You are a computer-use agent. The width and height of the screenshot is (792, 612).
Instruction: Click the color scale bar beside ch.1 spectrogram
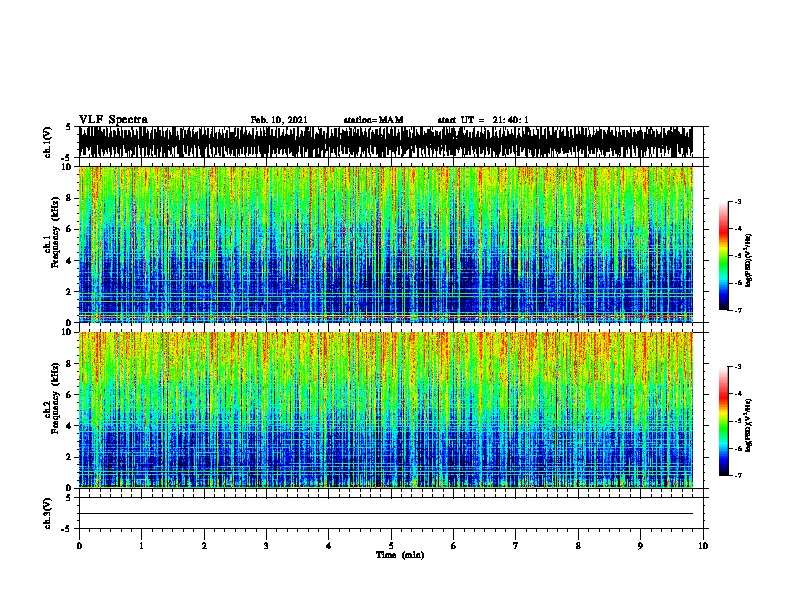[x=724, y=256]
